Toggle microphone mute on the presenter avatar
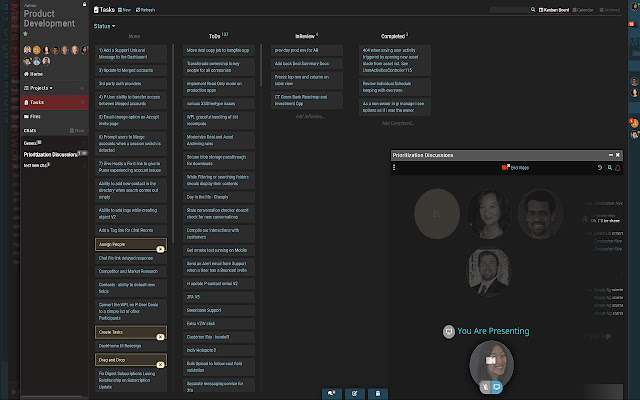The width and height of the screenshot is (640, 400). click(485, 385)
